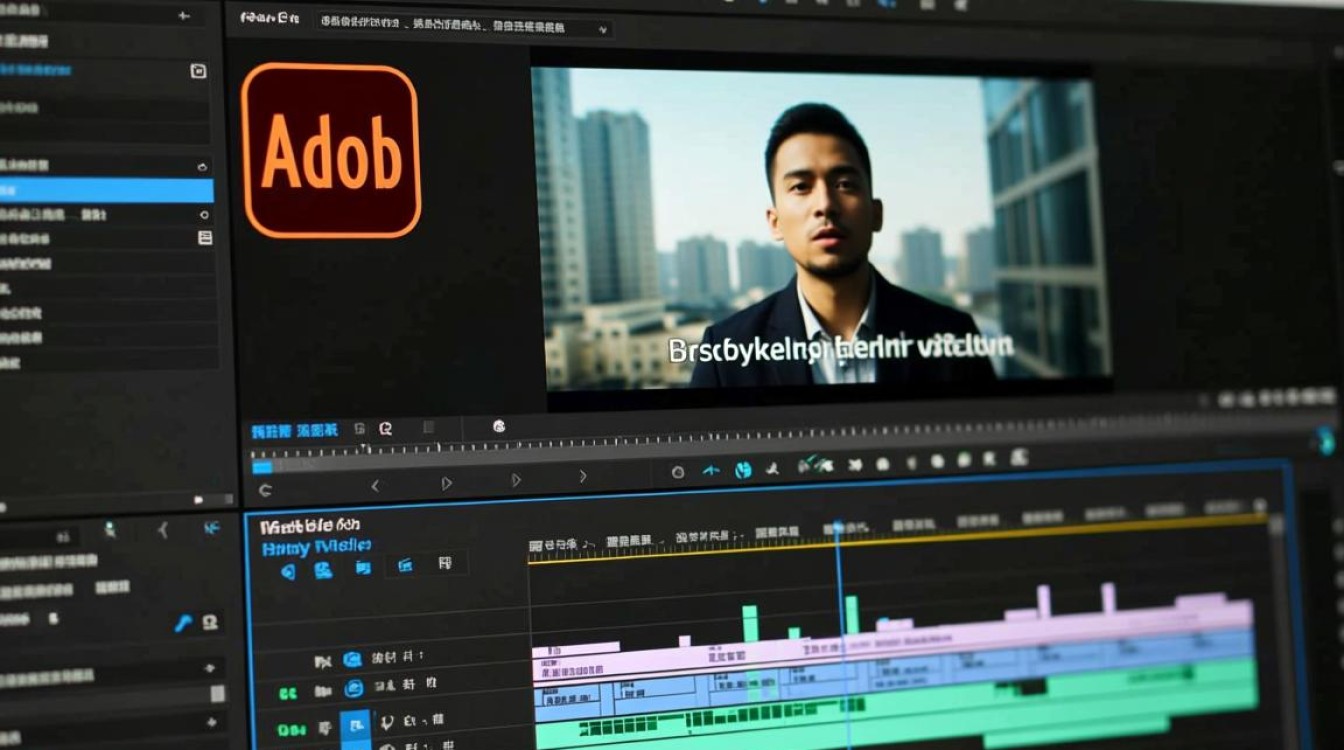The height and width of the screenshot is (750, 1344).
Task: Click the blue sequence name in timeline header
Action: (x=316, y=546)
